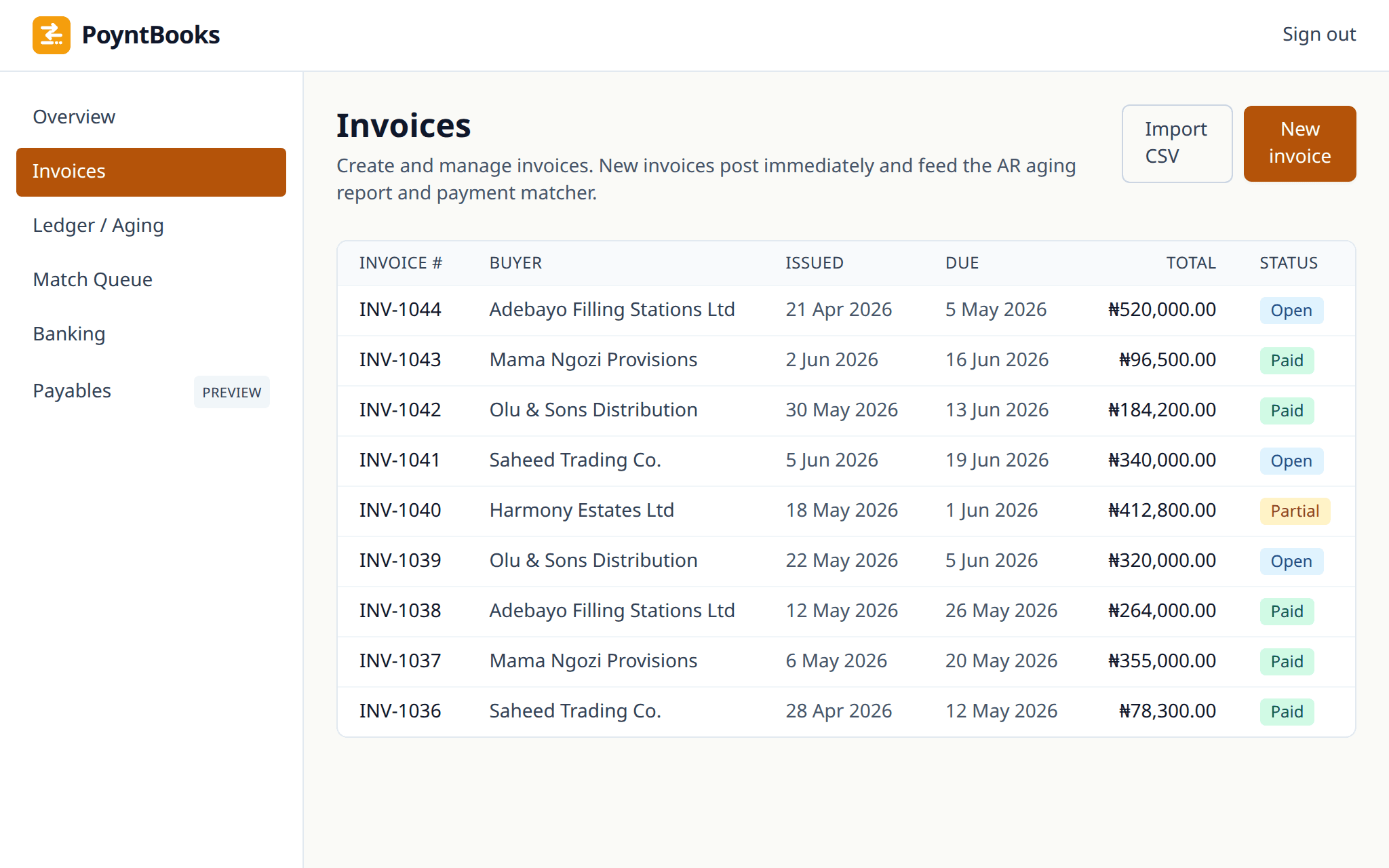Click the INVOICE # column header
Image resolution: width=1389 pixels, height=868 pixels.
point(400,263)
